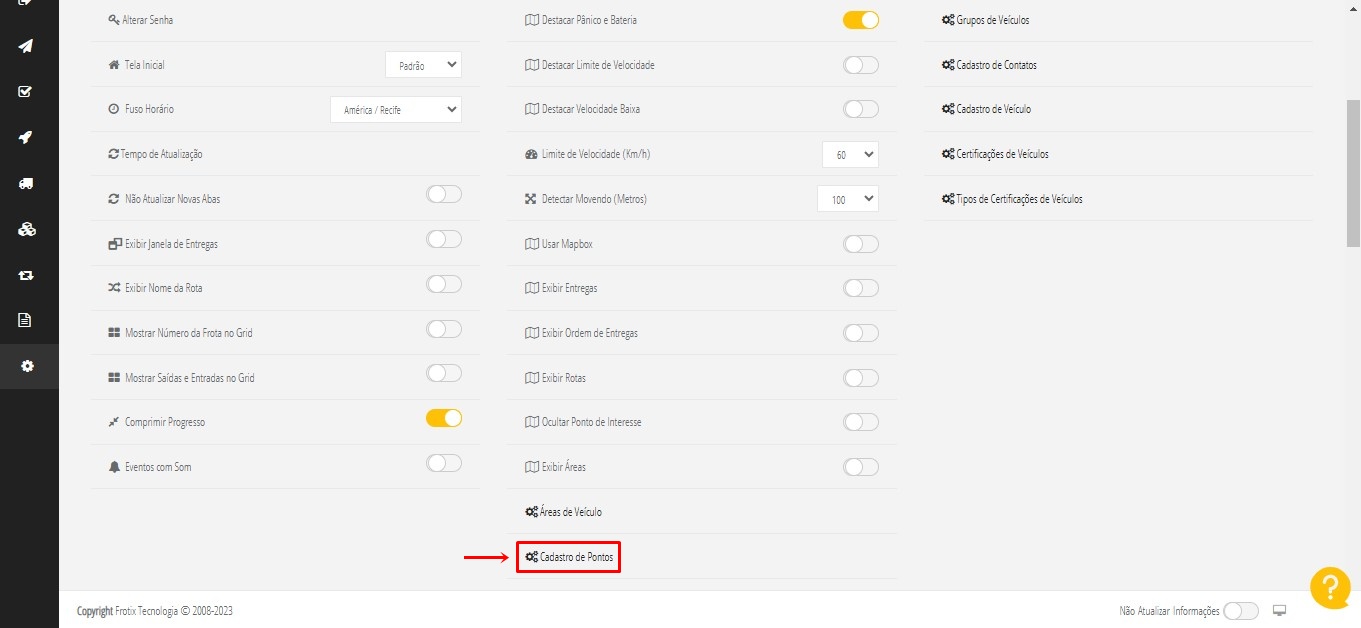Open the Tela Inicial dropdown
1361x628 pixels.
point(423,65)
